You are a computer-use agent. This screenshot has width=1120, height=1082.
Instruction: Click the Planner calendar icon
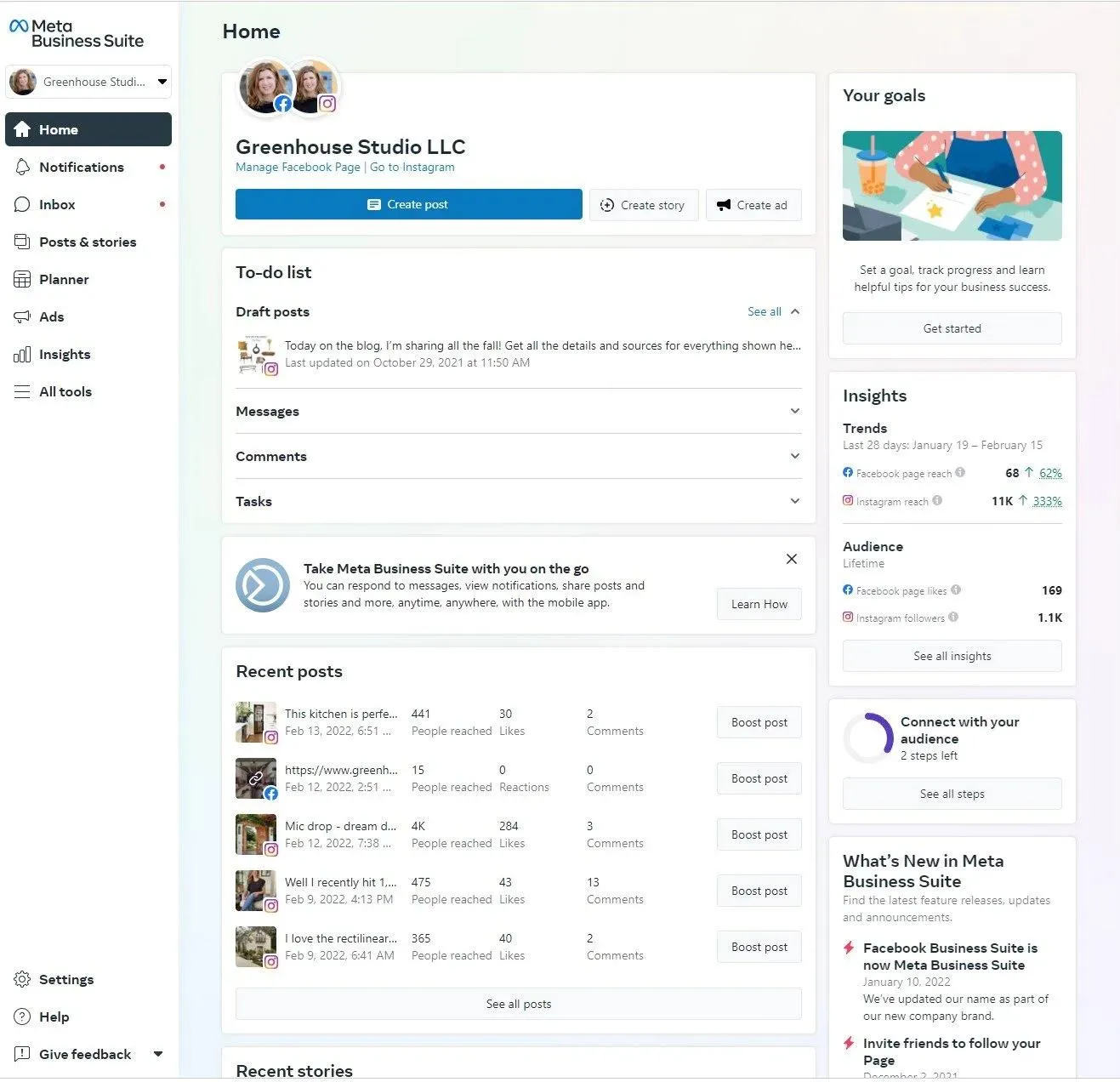click(22, 279)
